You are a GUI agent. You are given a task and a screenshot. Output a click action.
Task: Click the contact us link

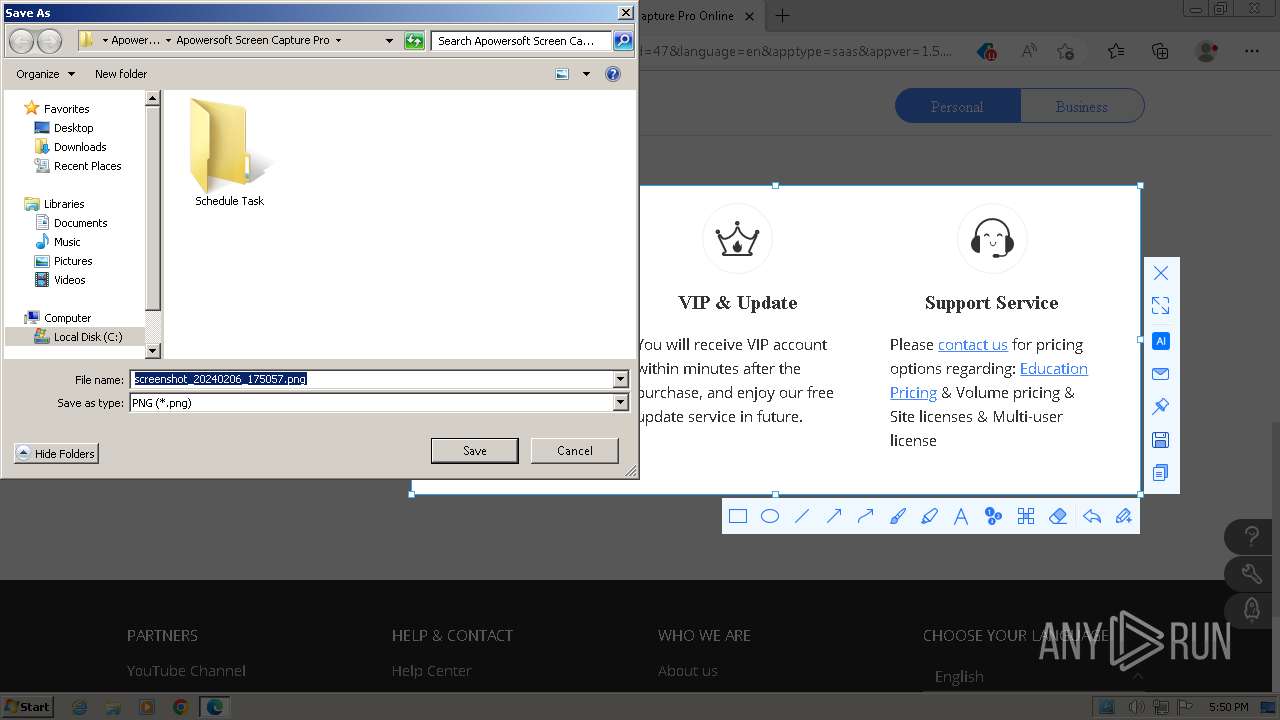972,344
